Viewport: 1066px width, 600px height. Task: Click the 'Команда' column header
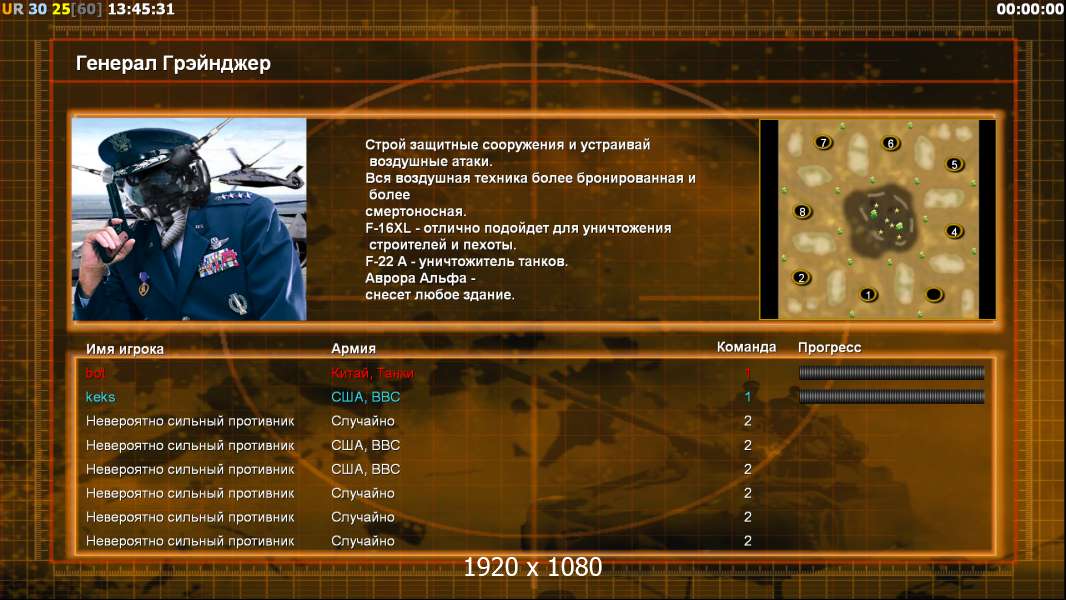coord(746,347)
